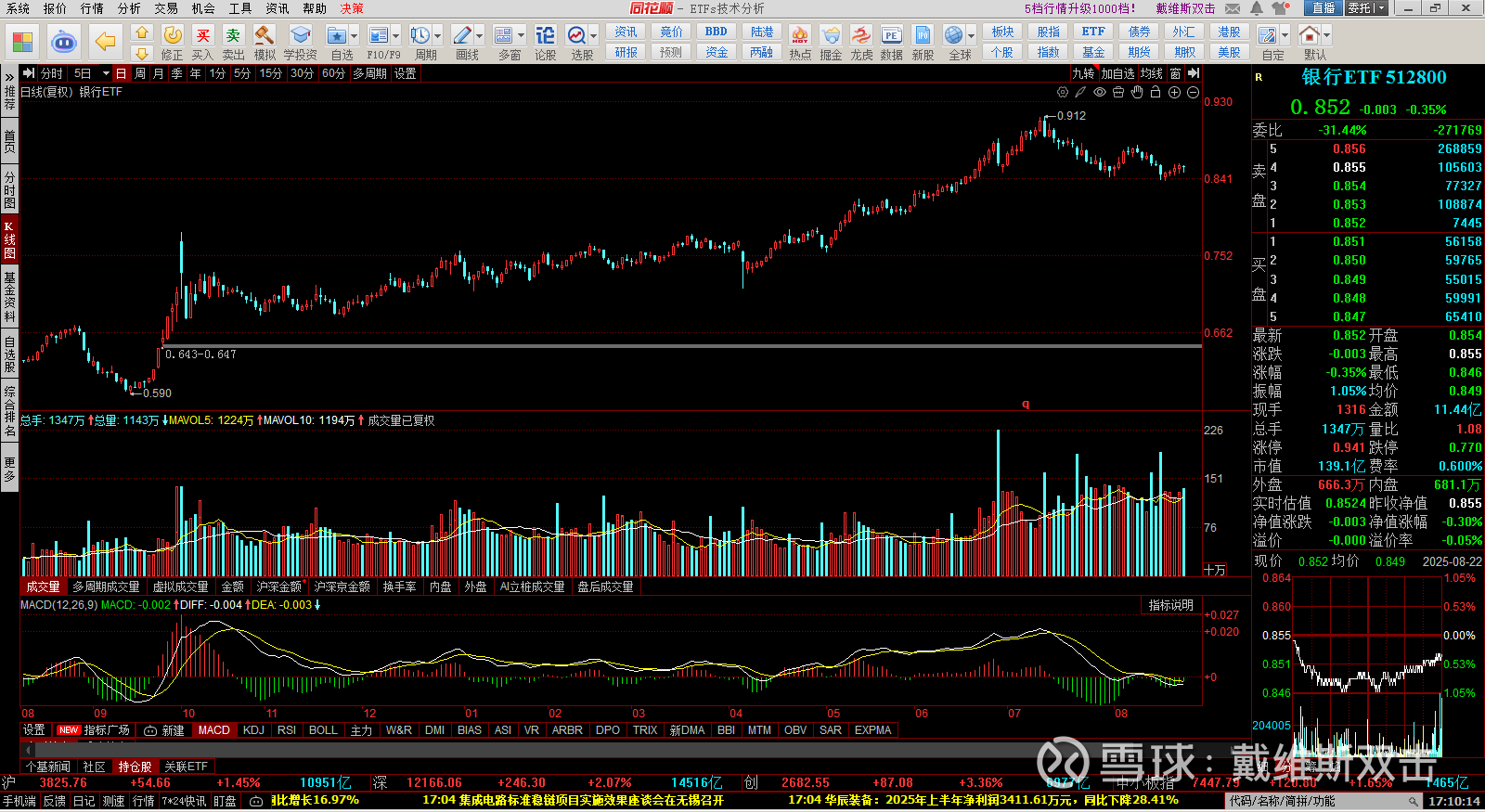Screen dimensions: 1485x812
Task: Click the chart toolbox icon
Action: pyautogui.click(x=1118, y=92)
